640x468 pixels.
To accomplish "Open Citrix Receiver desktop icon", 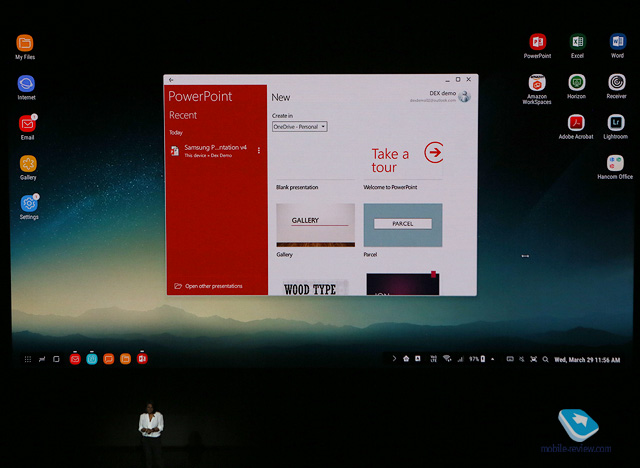I will [617, 82].
